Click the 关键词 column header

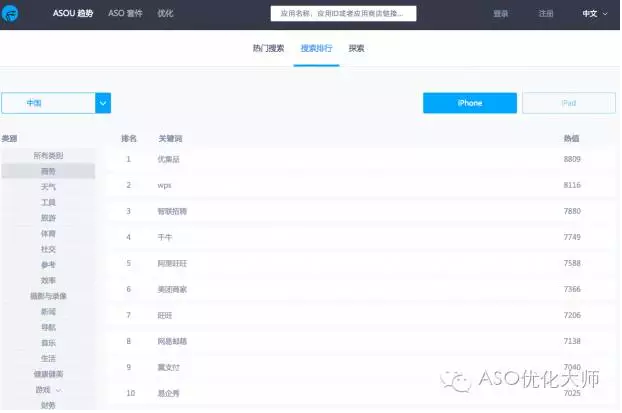click(x=170, y=138)
